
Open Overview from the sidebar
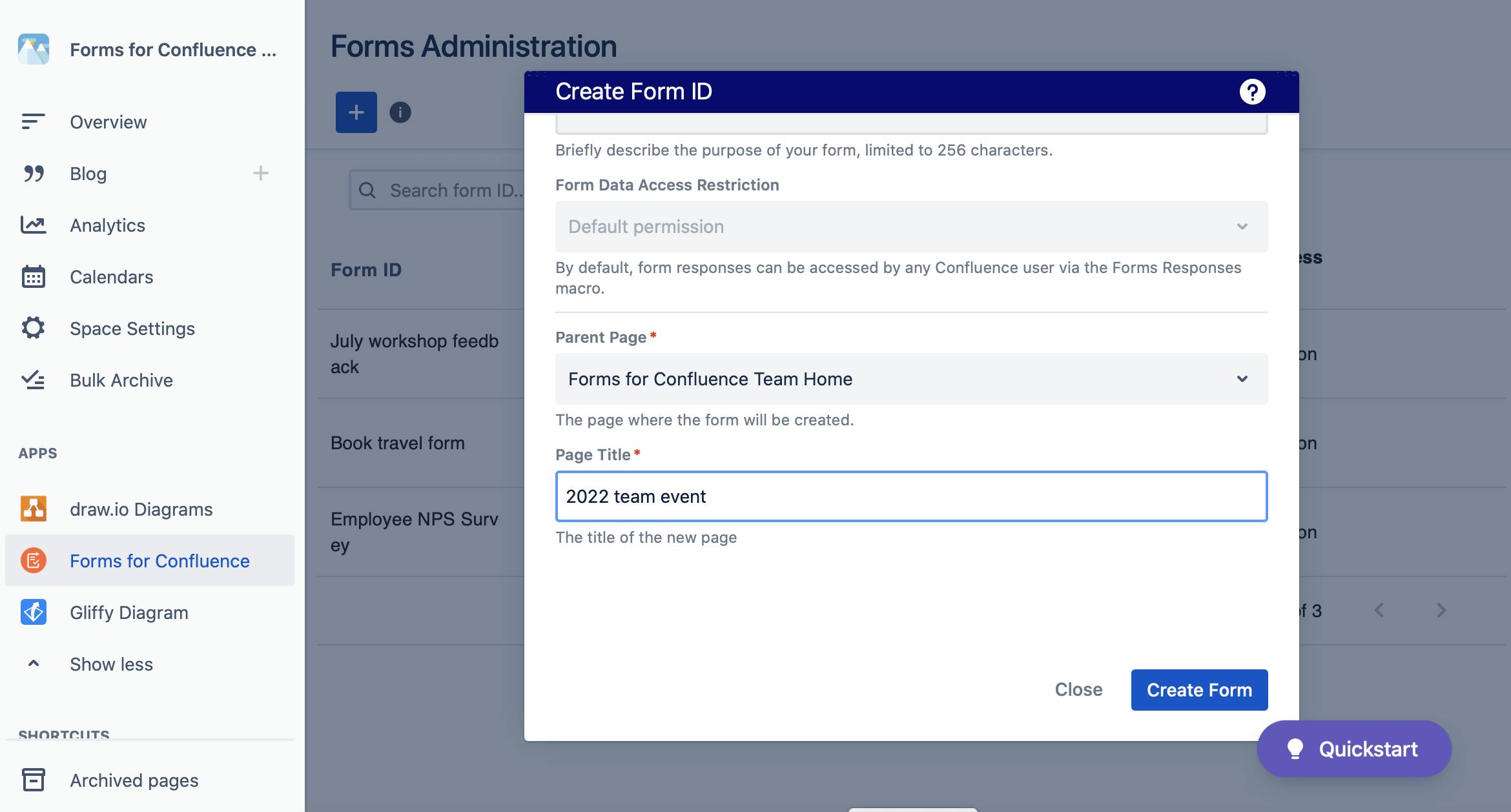pyautogui.click(x=108, y=121)
